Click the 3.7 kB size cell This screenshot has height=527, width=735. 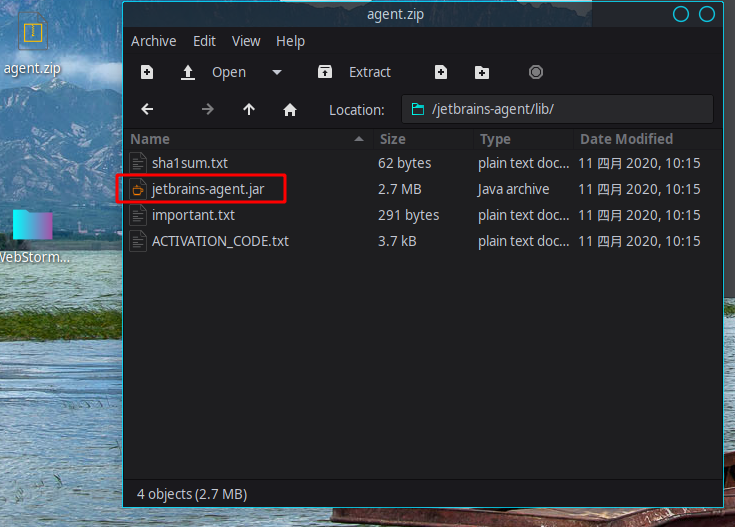pos(398,241)
